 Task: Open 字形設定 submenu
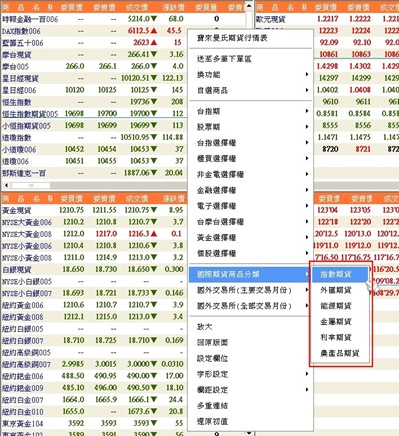tap(251, 374)
